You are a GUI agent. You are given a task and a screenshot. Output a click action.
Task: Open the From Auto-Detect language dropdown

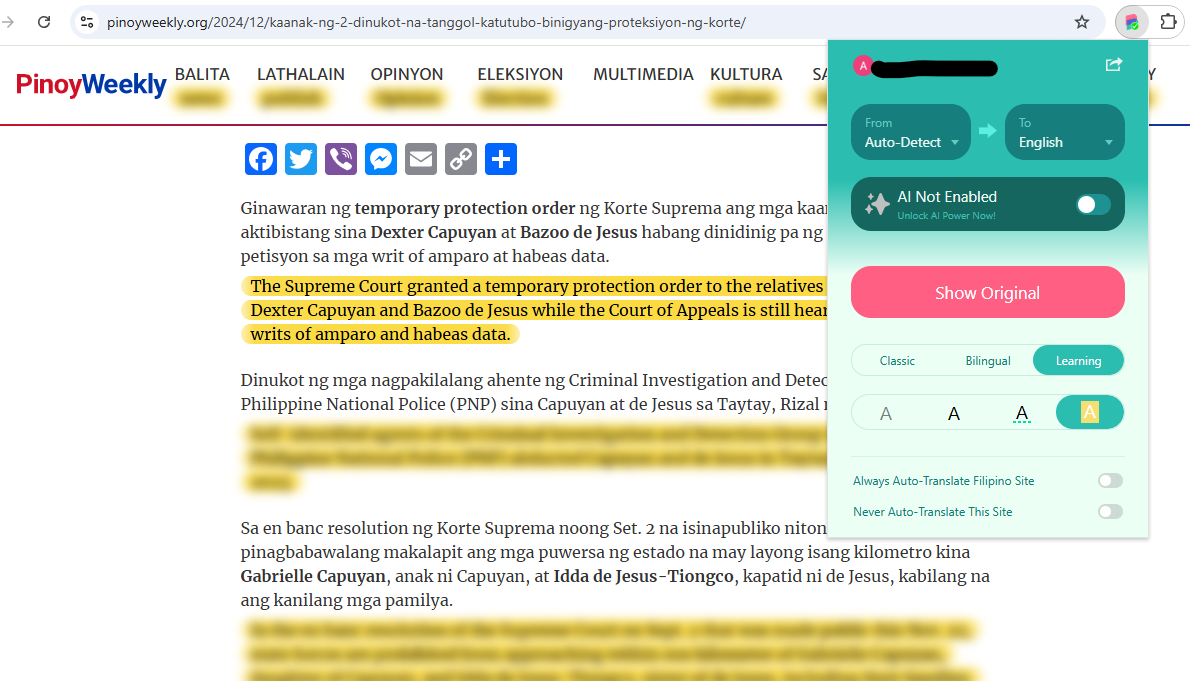pyautogui.click(x=910, y=131)
